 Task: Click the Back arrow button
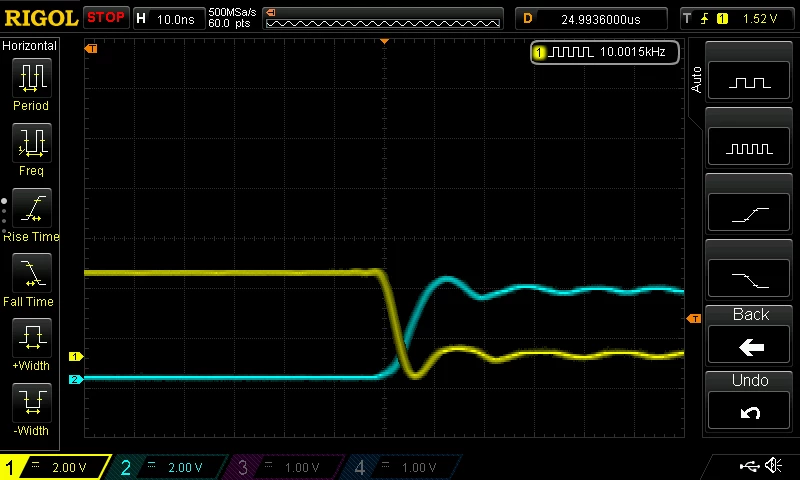[749, 344]
